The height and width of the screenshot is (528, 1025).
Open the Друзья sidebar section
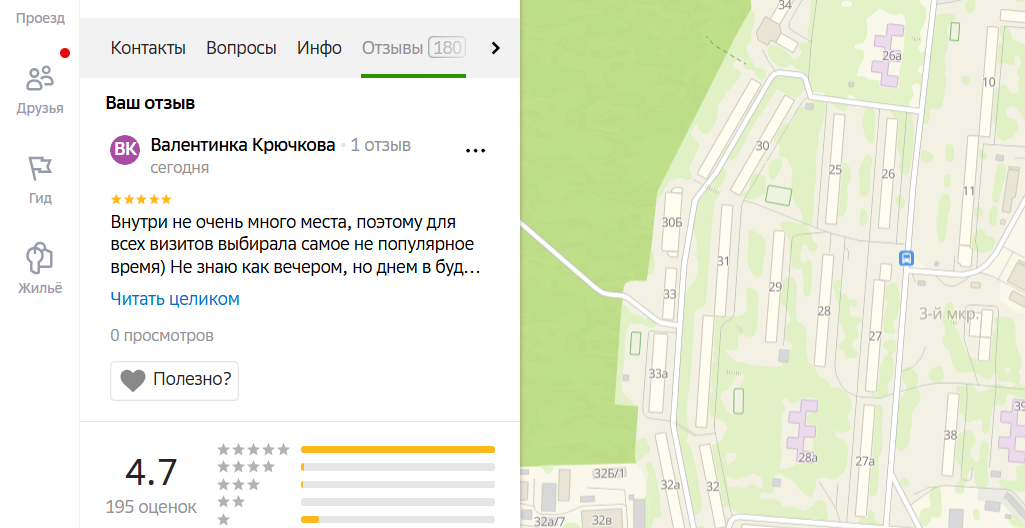tap(40, 90)
